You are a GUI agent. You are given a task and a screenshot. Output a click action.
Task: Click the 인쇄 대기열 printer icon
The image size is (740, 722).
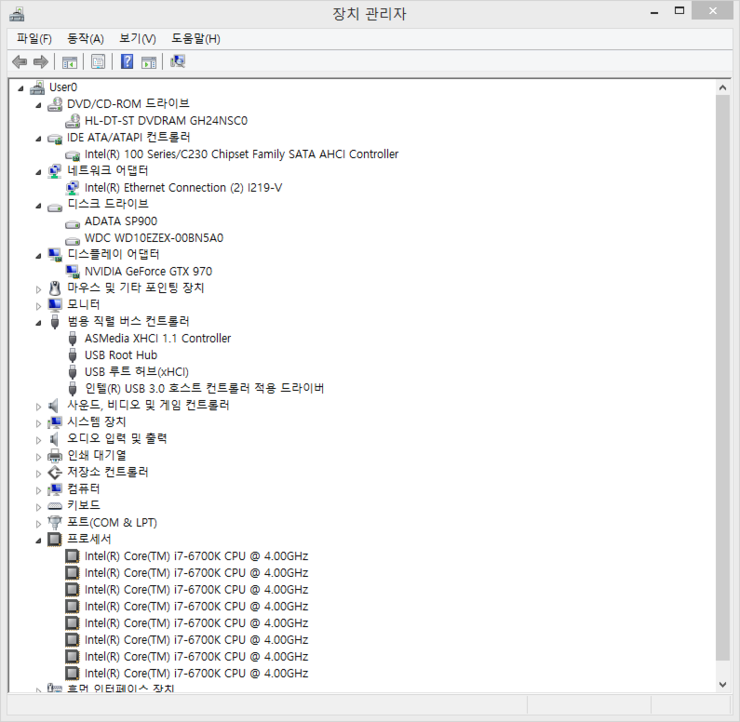coord(55,455)
